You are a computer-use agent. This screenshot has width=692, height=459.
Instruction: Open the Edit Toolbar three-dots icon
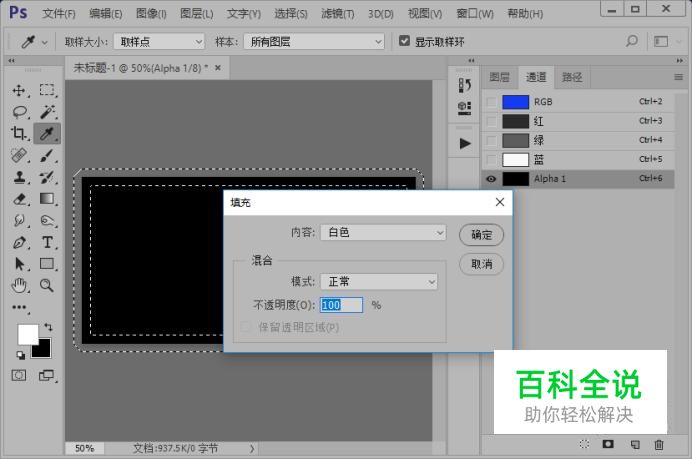[x=19, y=307]
